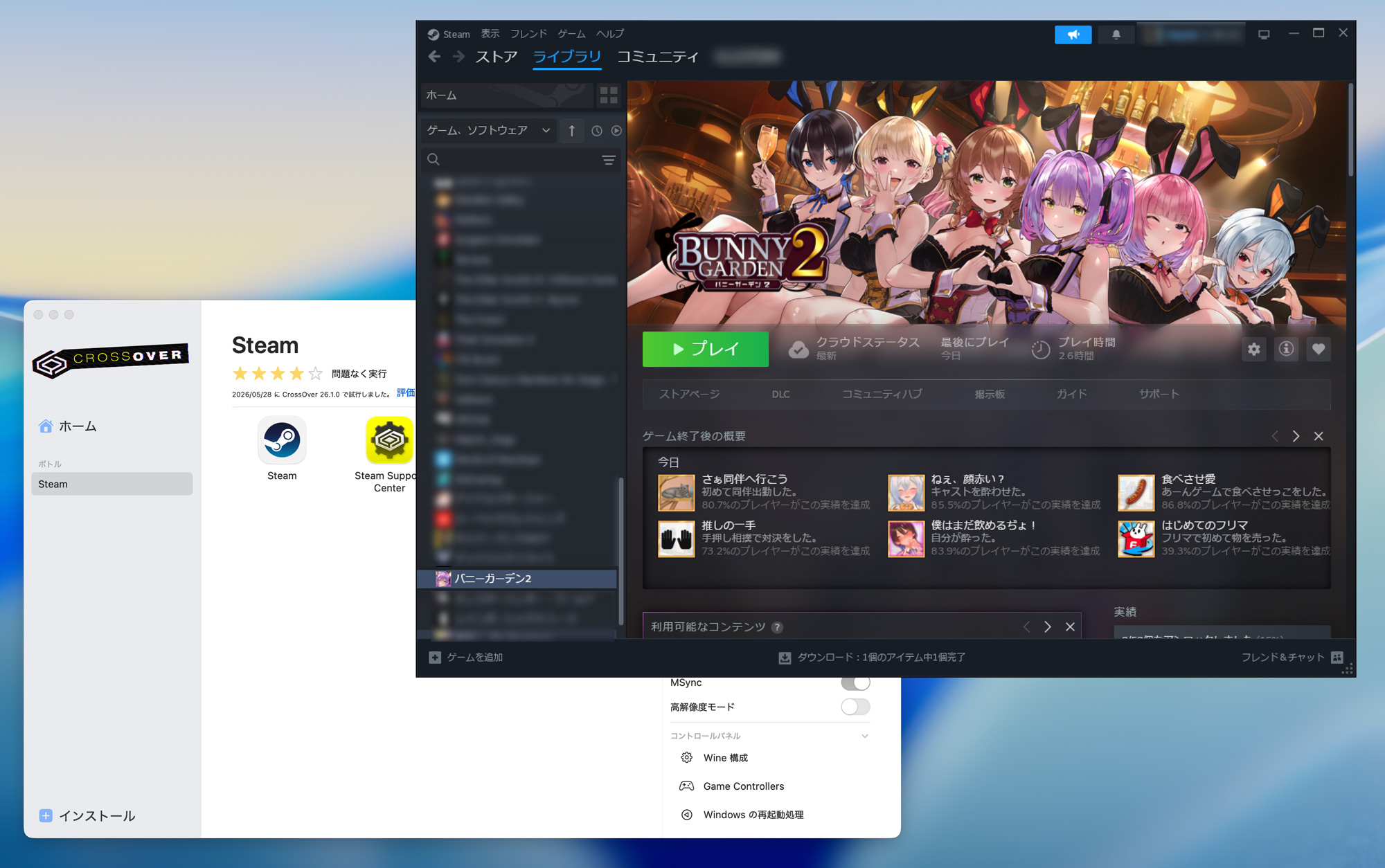The height and width of the screenshot is (868, 1385).
Task: Open game settings gear for Bunny Garden 2
Action: (1254, 349)
